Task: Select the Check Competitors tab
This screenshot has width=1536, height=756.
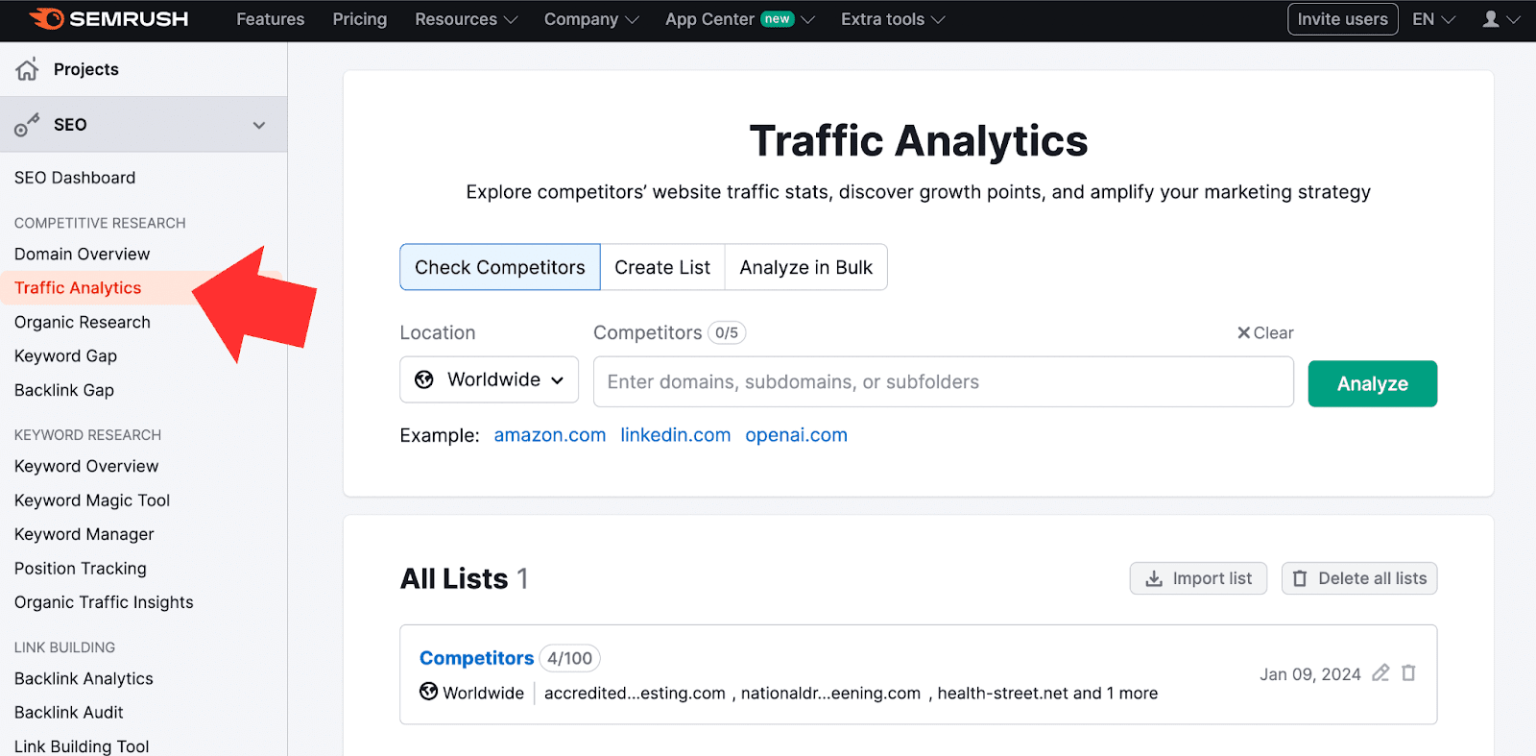Action: (500, 267)
